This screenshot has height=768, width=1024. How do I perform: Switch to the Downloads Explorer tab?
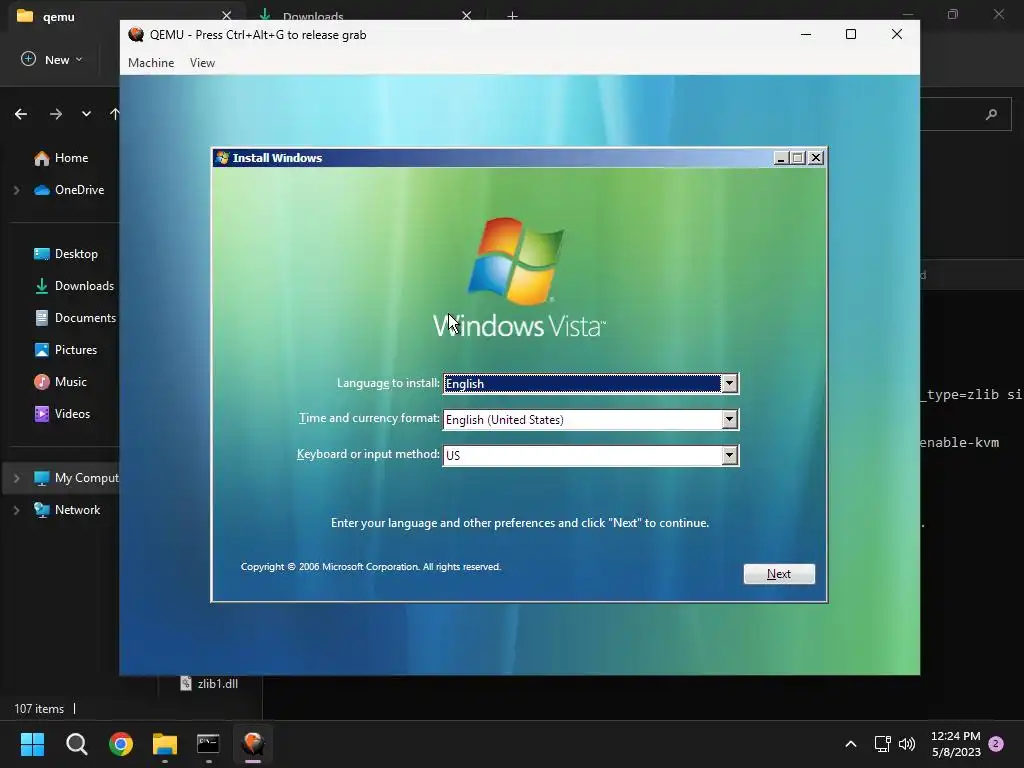click(313, 16)
